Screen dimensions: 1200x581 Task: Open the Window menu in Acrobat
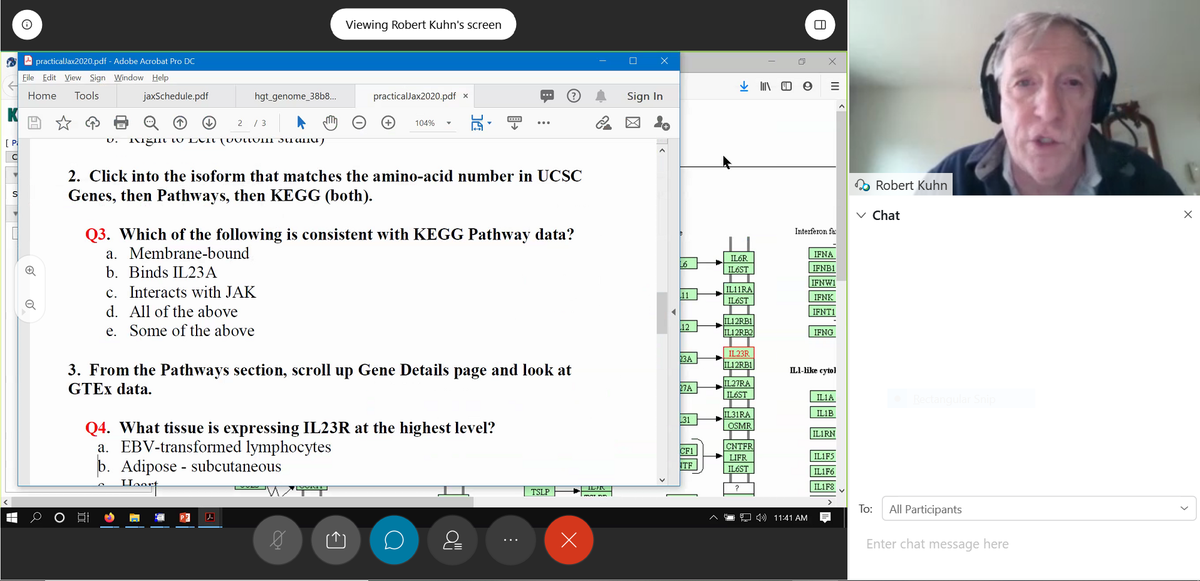(128, 77)
